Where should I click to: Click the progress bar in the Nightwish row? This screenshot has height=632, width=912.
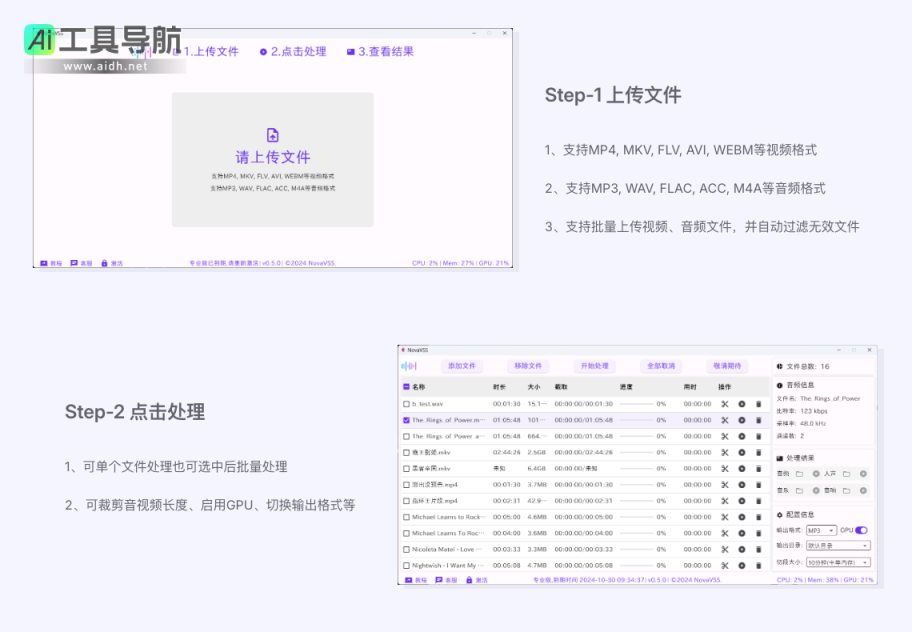pyautogui.click(x=636, y=565)
